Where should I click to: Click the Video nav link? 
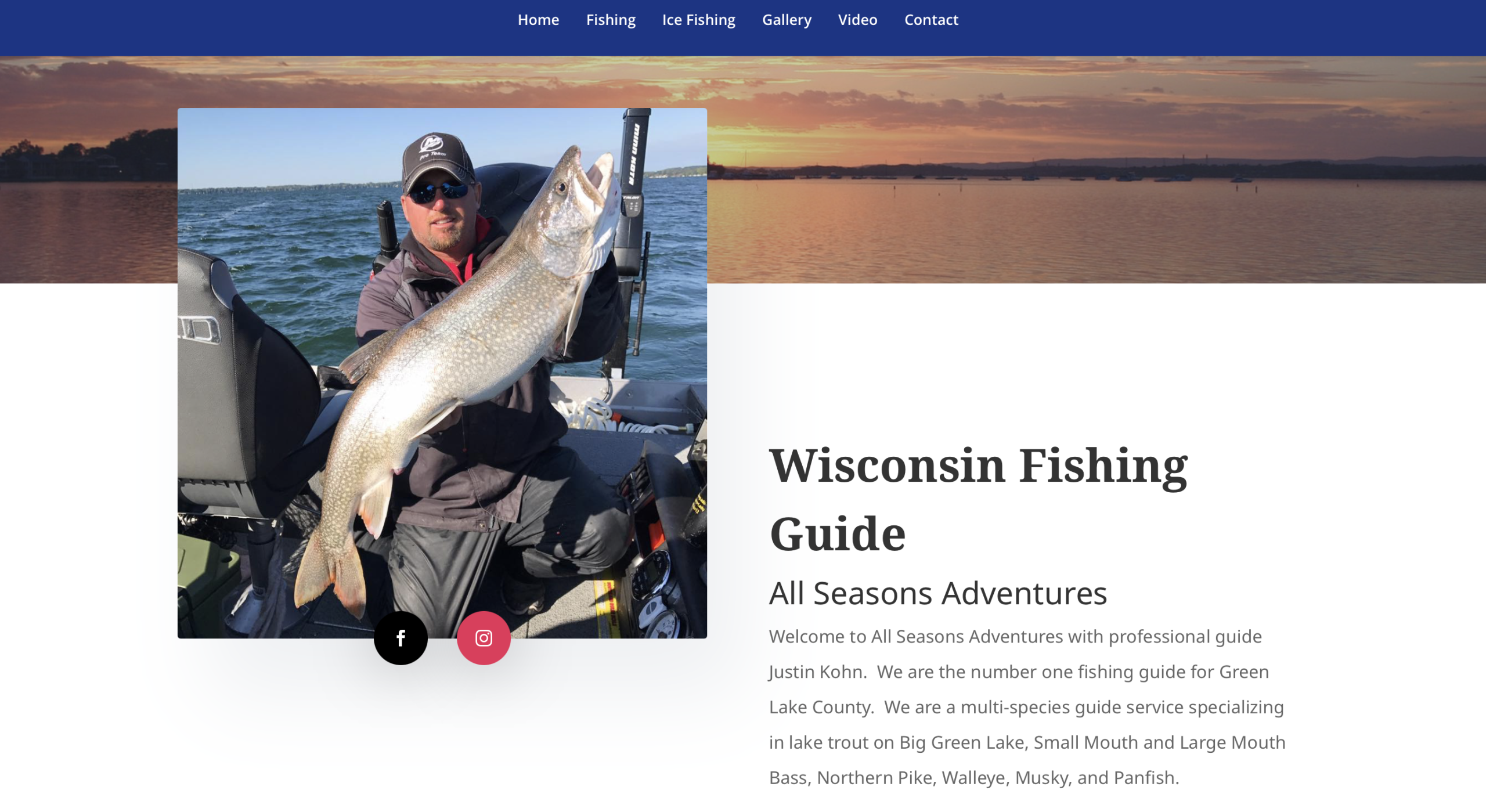click(857, 20)
